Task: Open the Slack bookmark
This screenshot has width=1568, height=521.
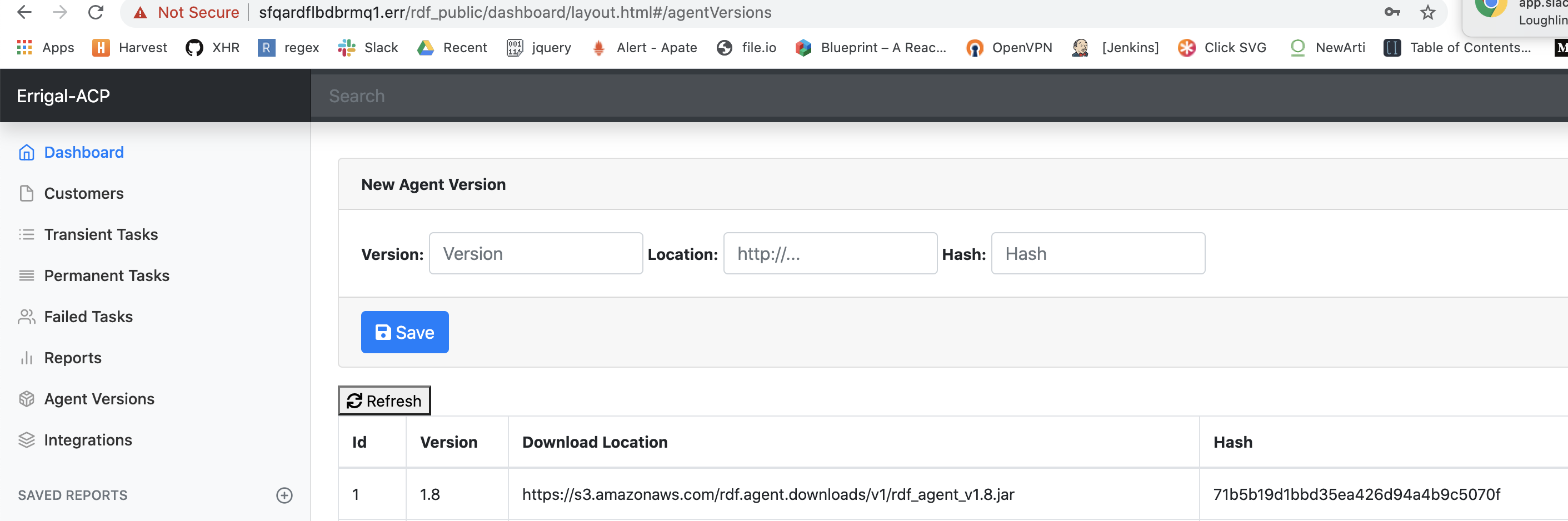Action: [x=368, y=47]
